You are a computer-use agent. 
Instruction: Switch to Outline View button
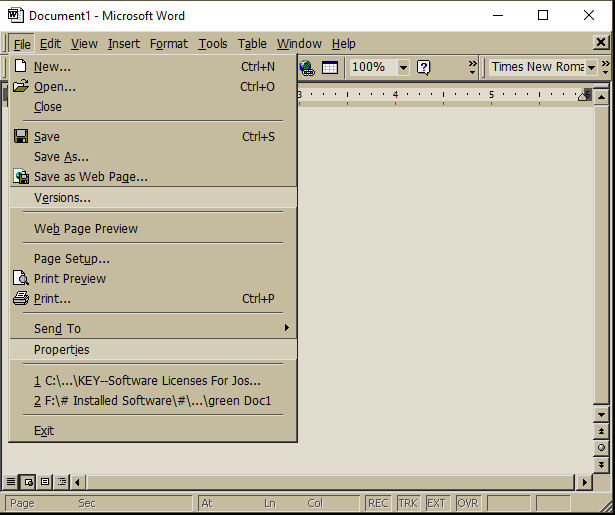[62, 482]
